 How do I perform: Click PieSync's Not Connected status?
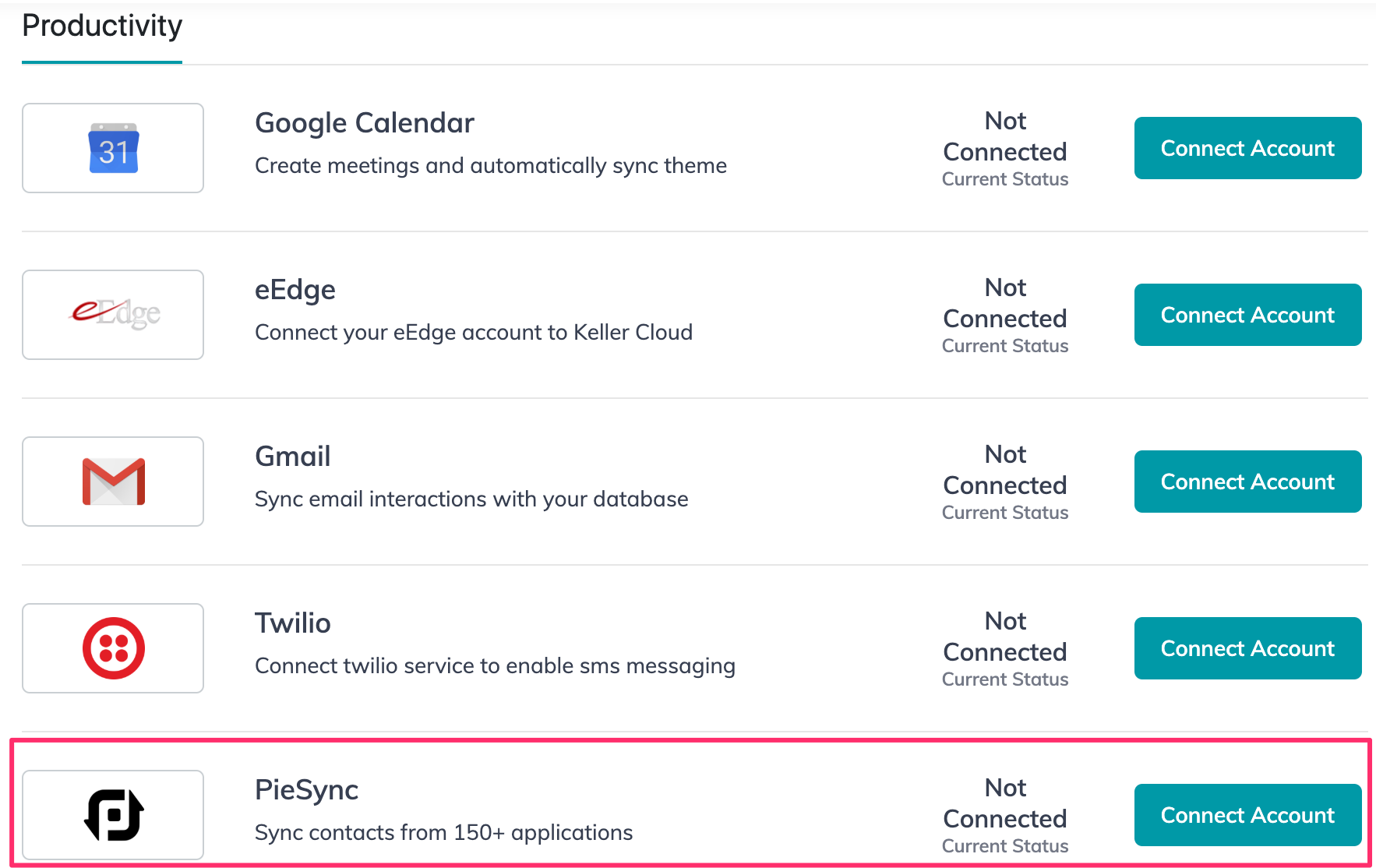tap(1005, 803)
